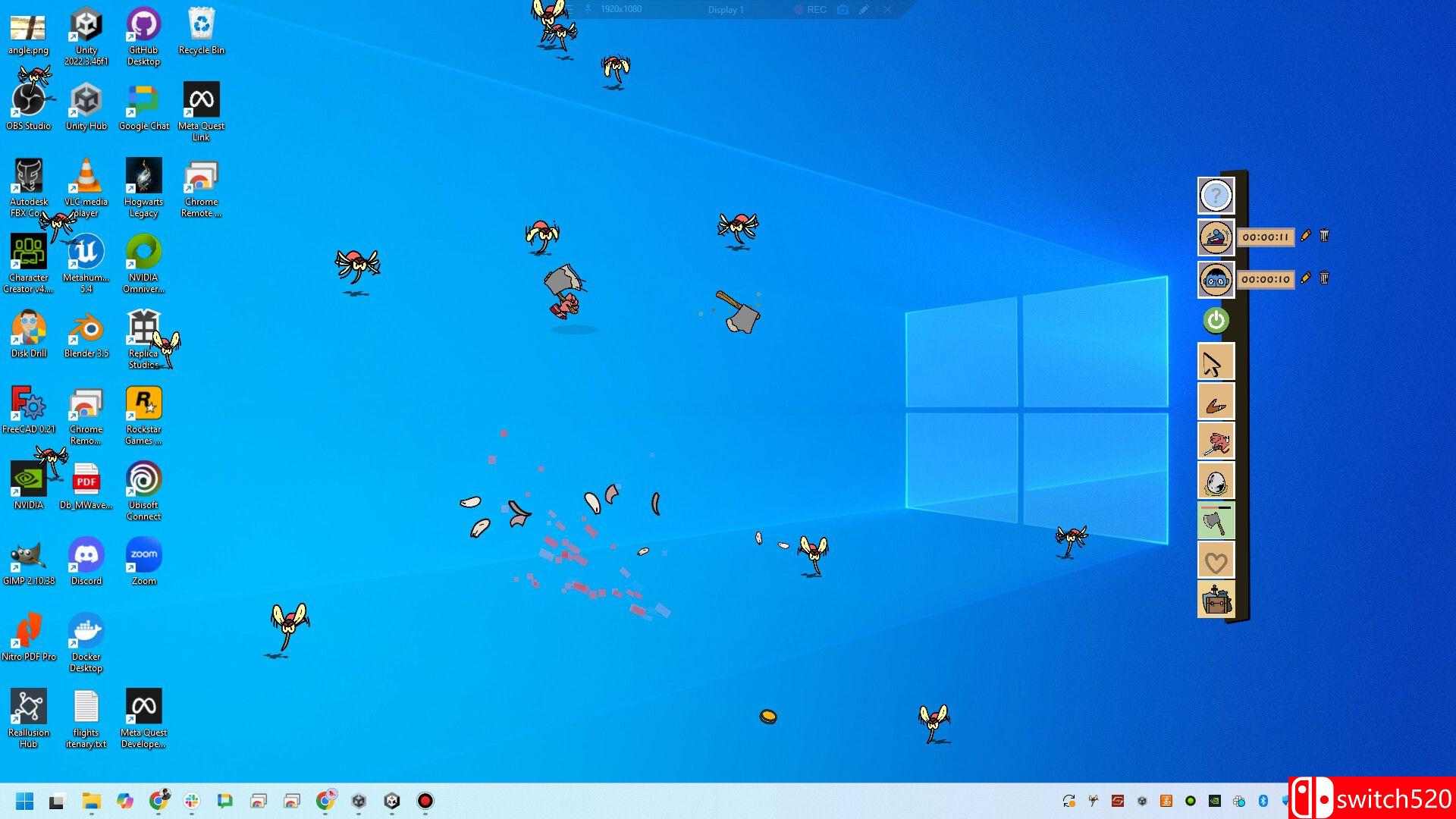Open Slack from the taskbar

pos(192,801)
